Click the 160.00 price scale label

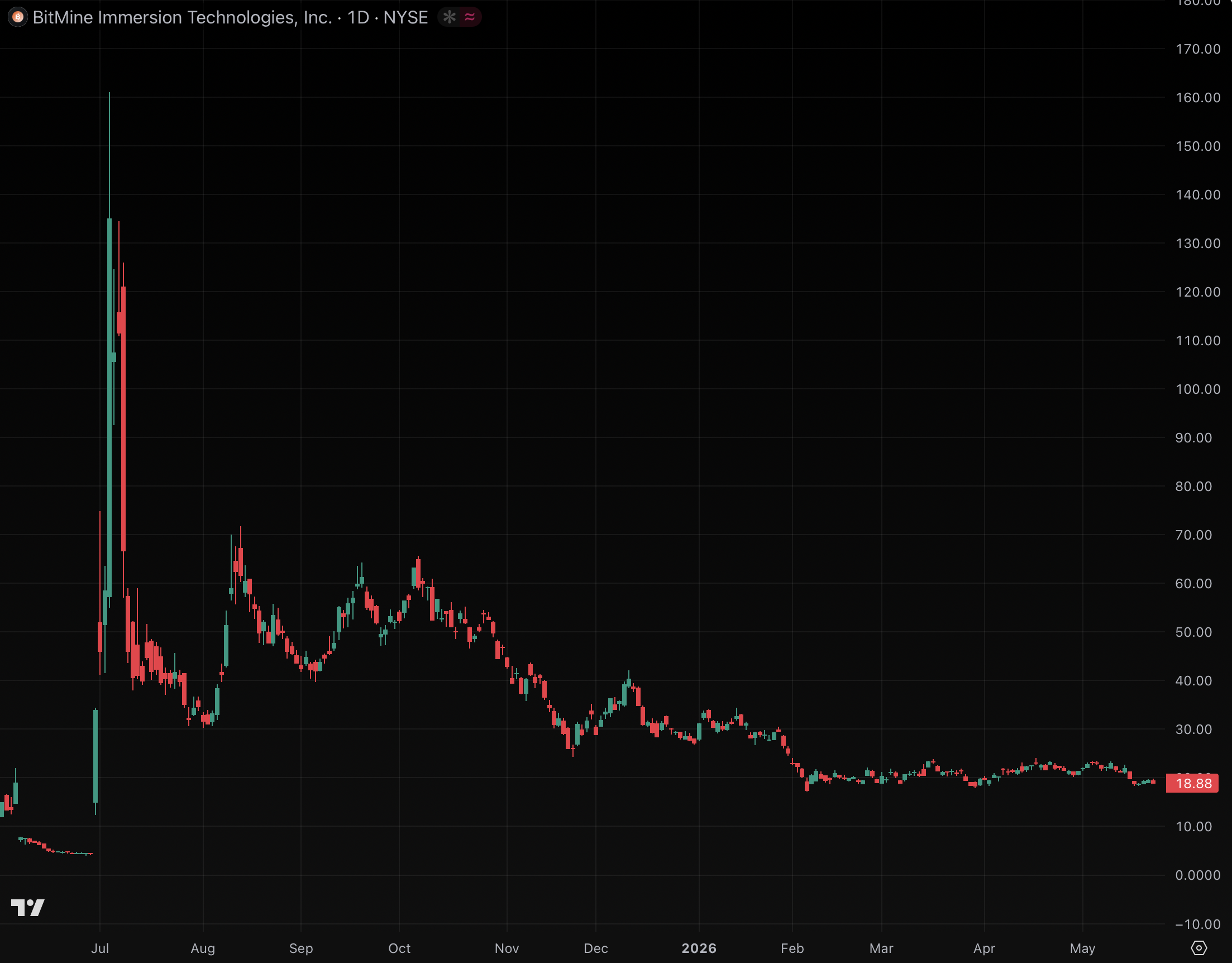point(1198,98)
